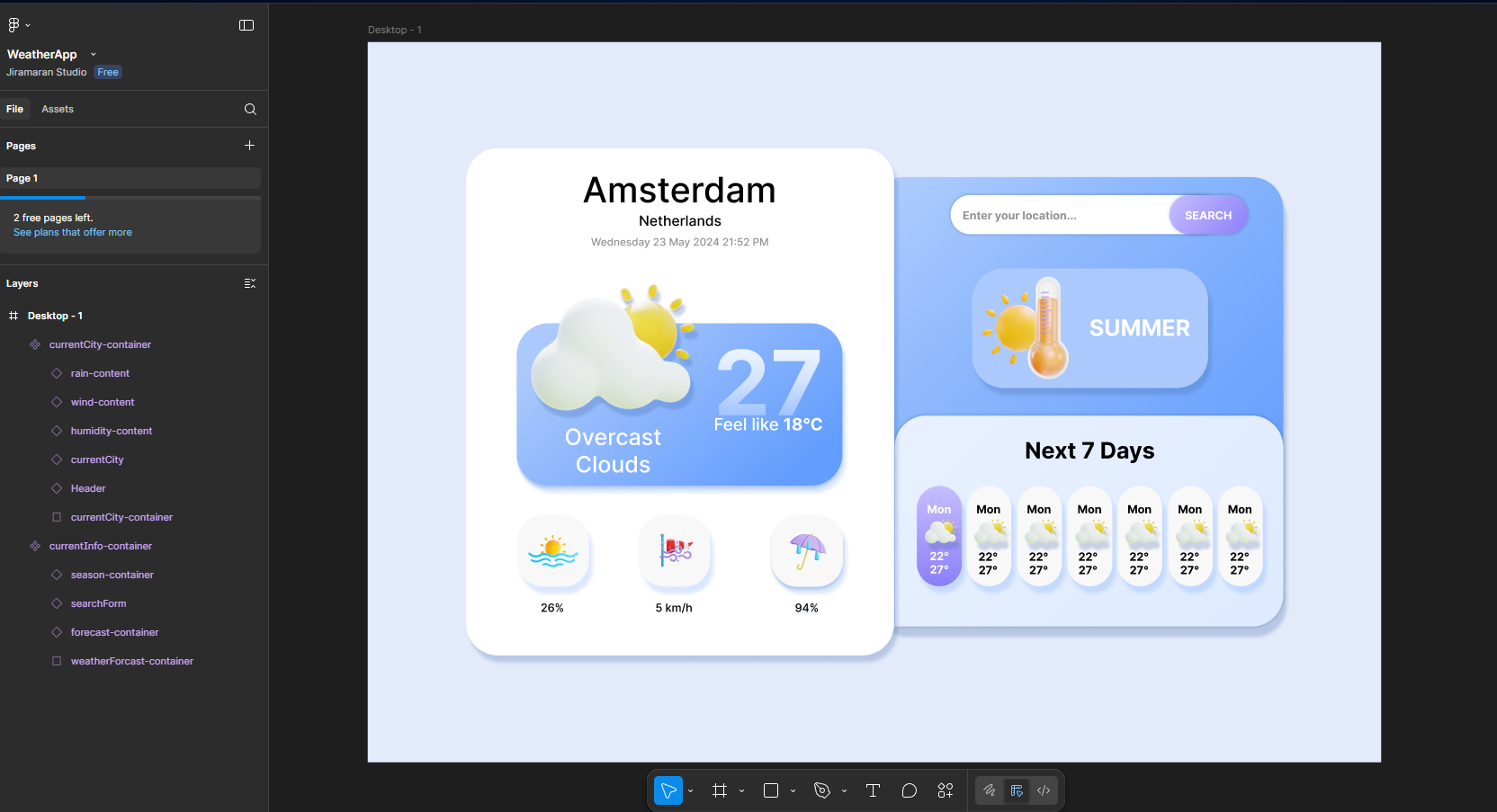Switch to the Assets tab
1497x812 pixels.
point(58,110)
